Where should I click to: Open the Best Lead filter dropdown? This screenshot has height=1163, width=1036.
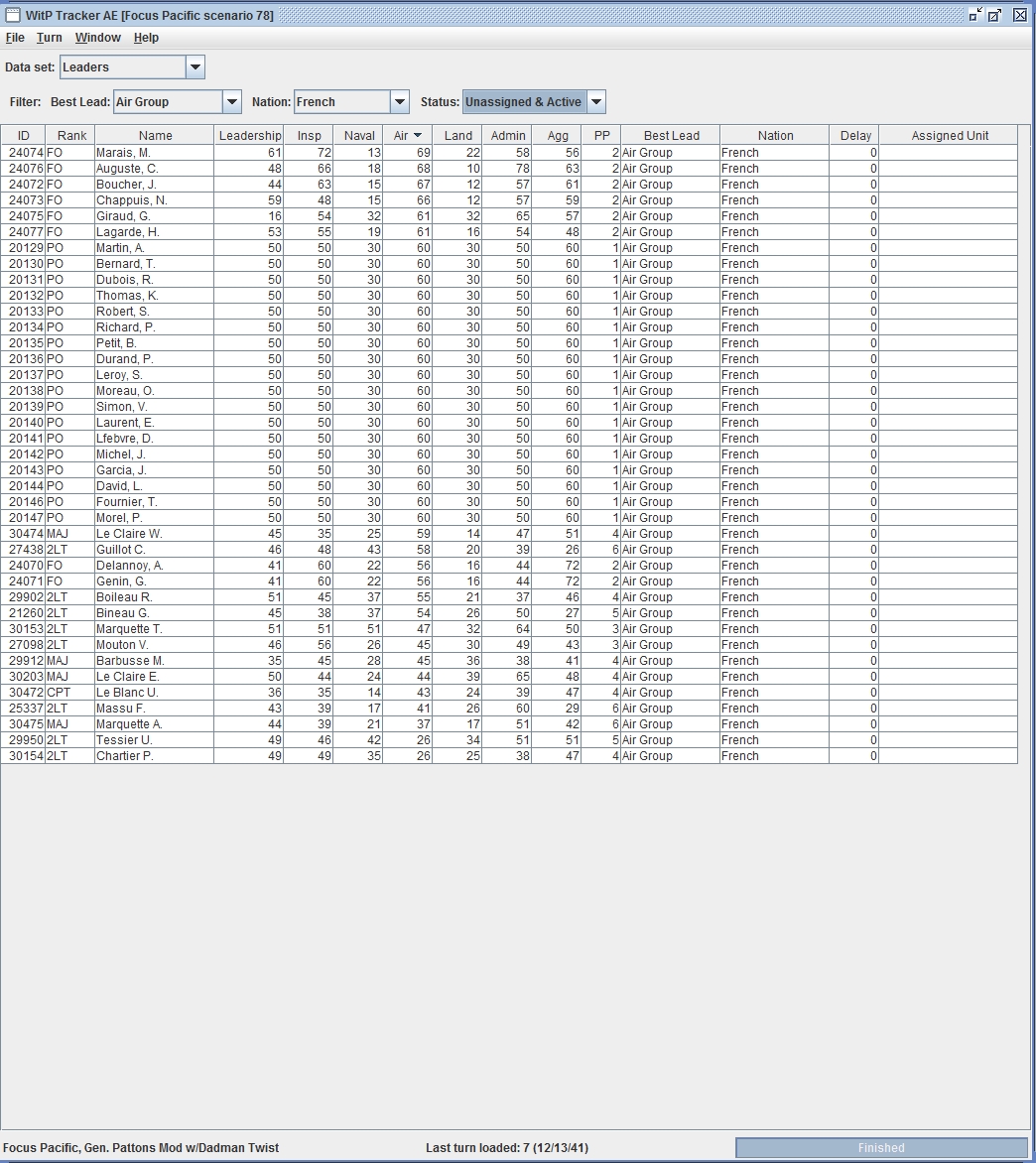233,101
